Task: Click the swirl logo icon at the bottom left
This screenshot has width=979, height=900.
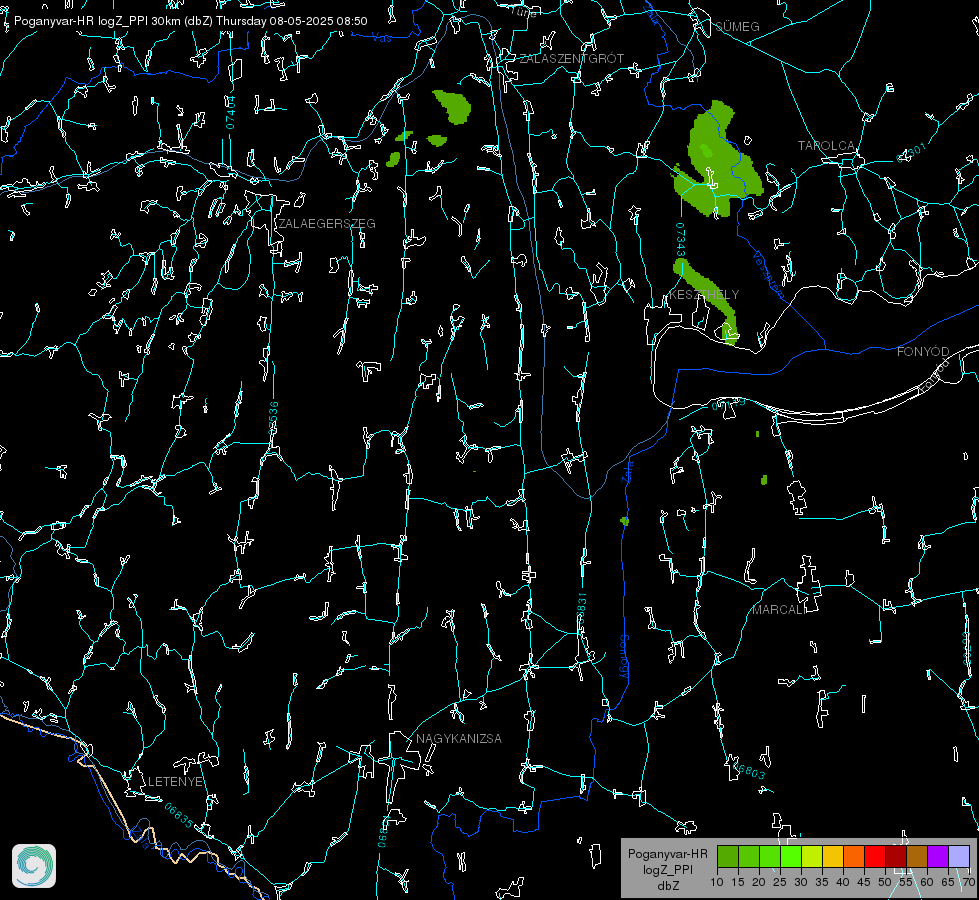Action: pyautogui.click(x=34, y=866)
